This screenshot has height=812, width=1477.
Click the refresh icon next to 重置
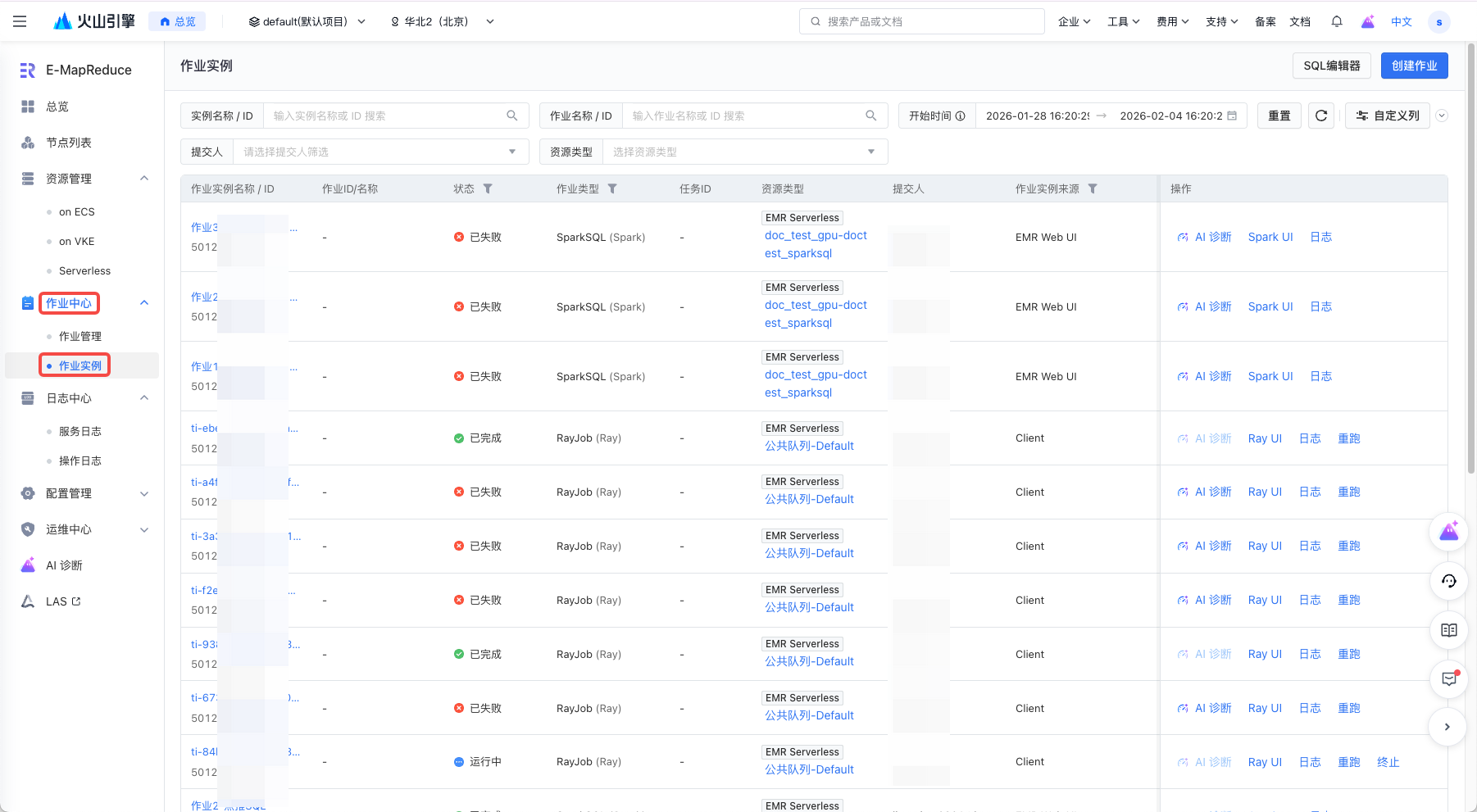click(x=1320, y=116)
